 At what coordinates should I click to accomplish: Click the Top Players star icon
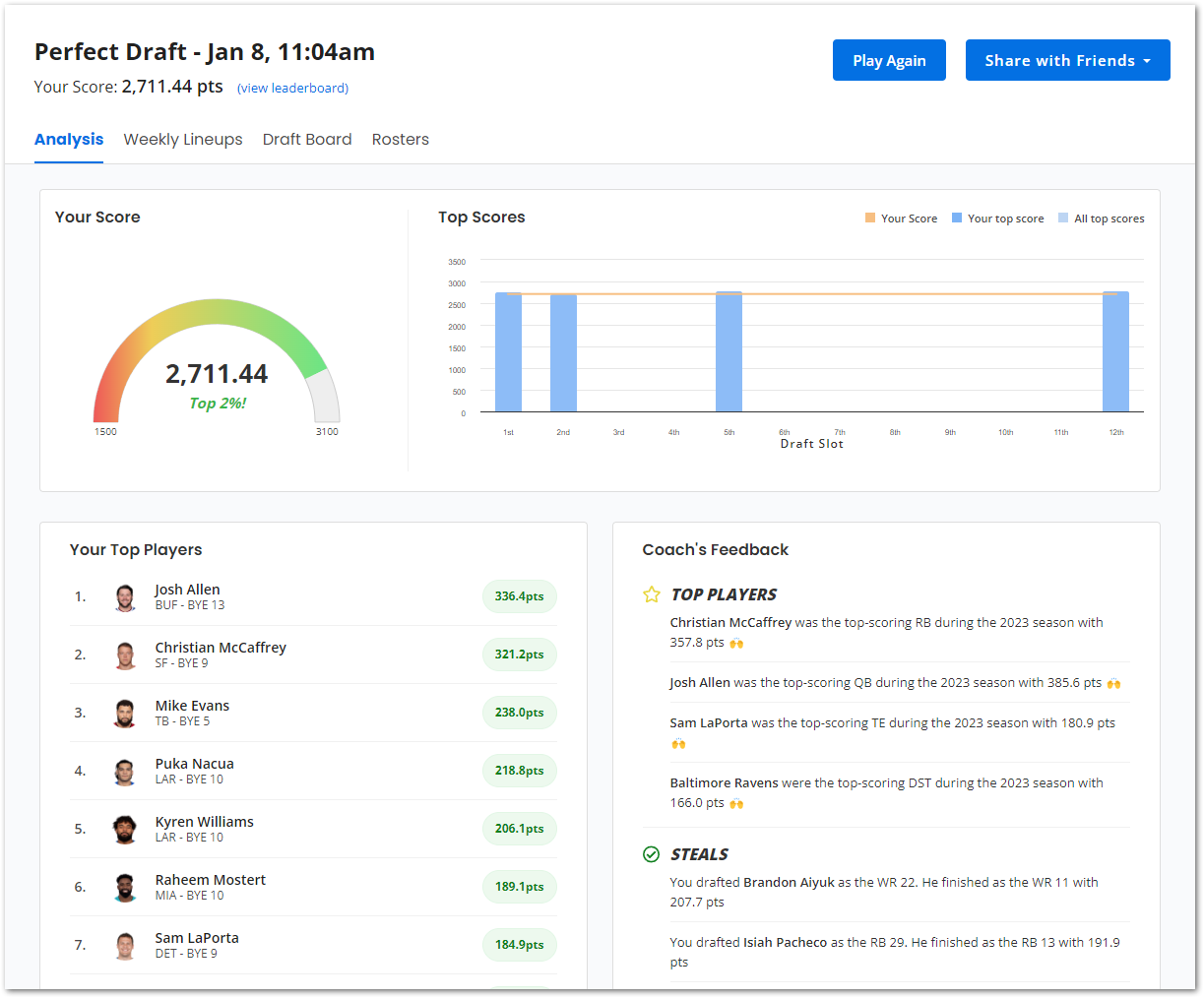(651, 594)
